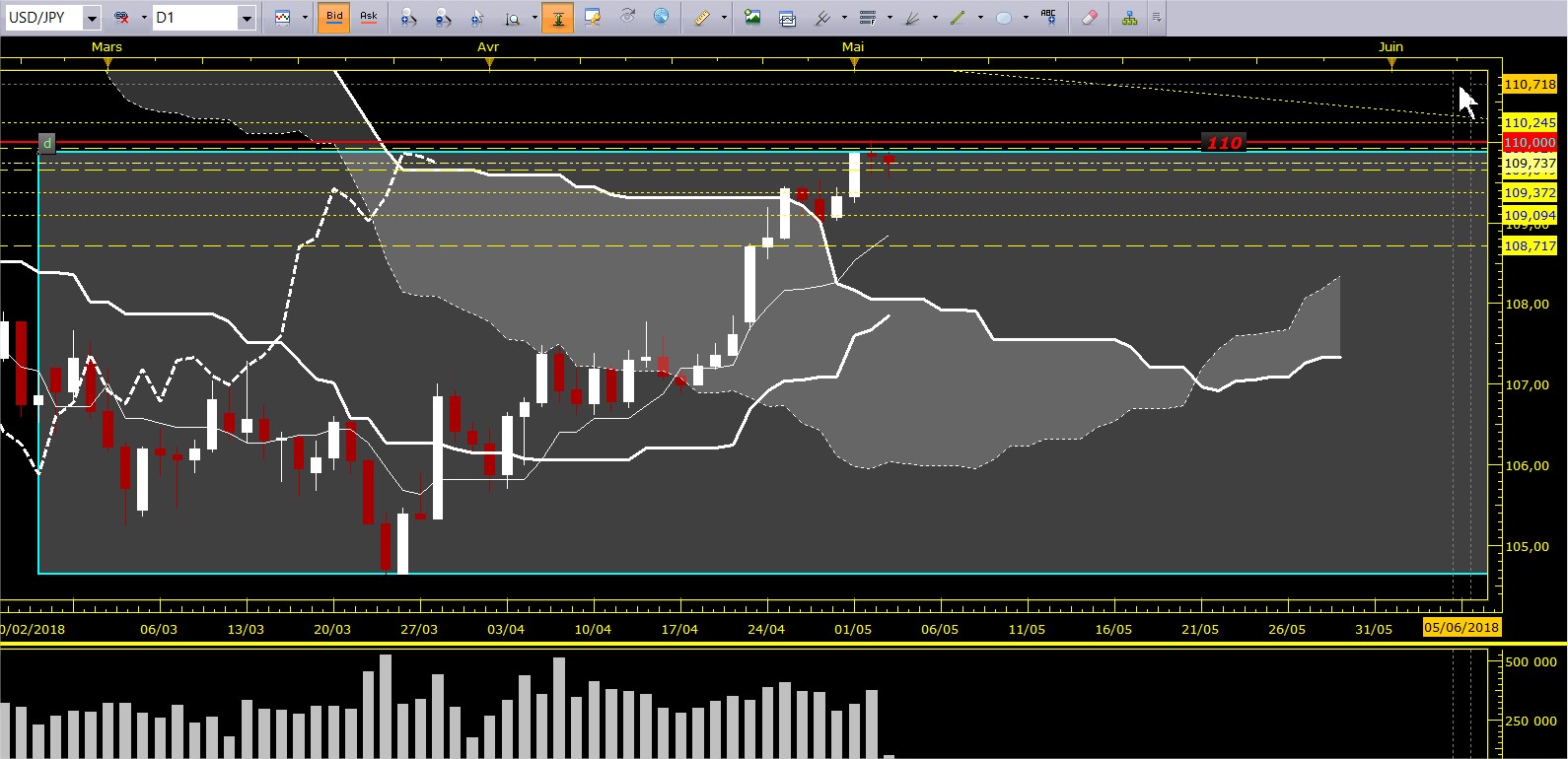Screen dimensions: 1568x759
Task: Click the blue radar globe icon
Action: (662, 18)
